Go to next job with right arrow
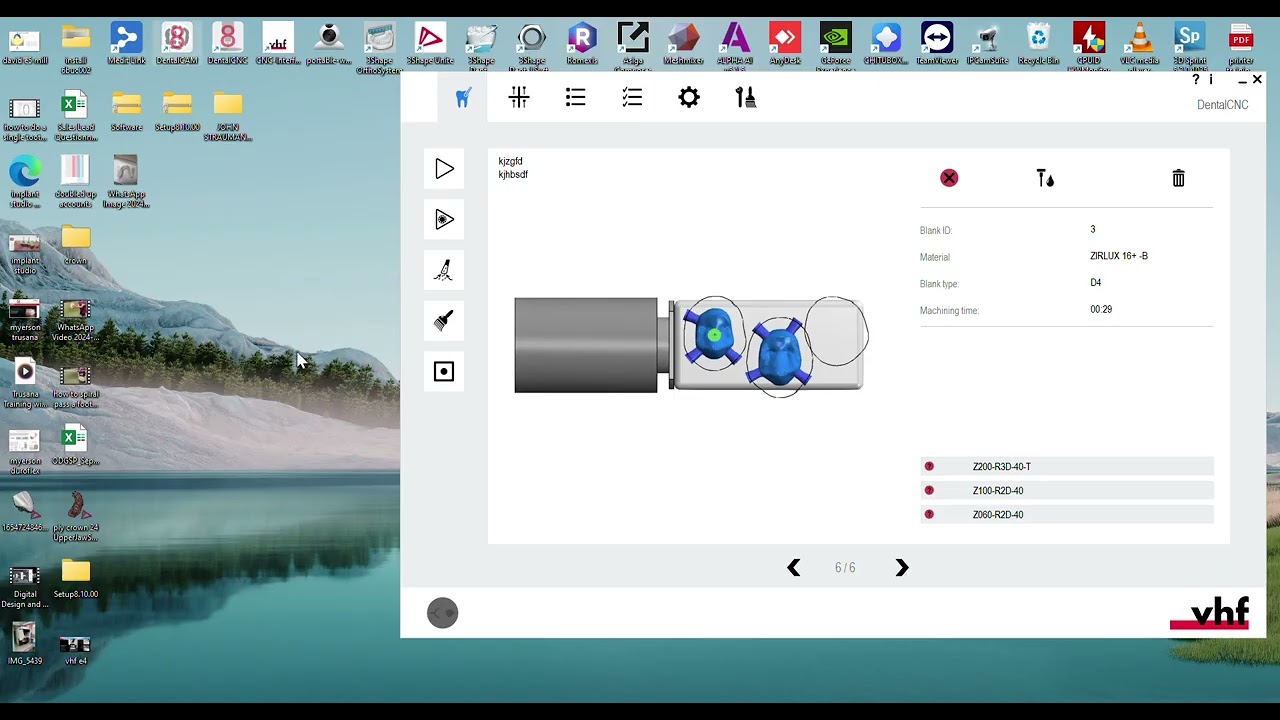 pyautogui.click(x=902, y=568)
